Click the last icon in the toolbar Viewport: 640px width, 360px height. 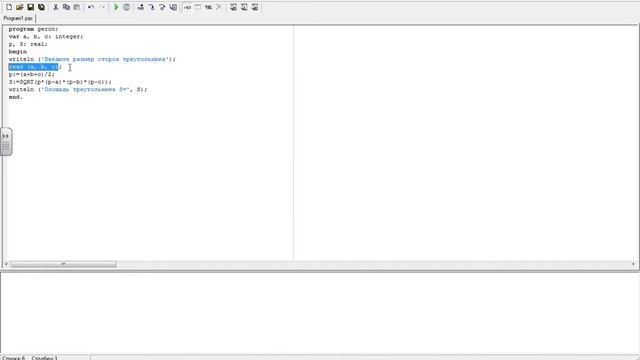point(255,7)
